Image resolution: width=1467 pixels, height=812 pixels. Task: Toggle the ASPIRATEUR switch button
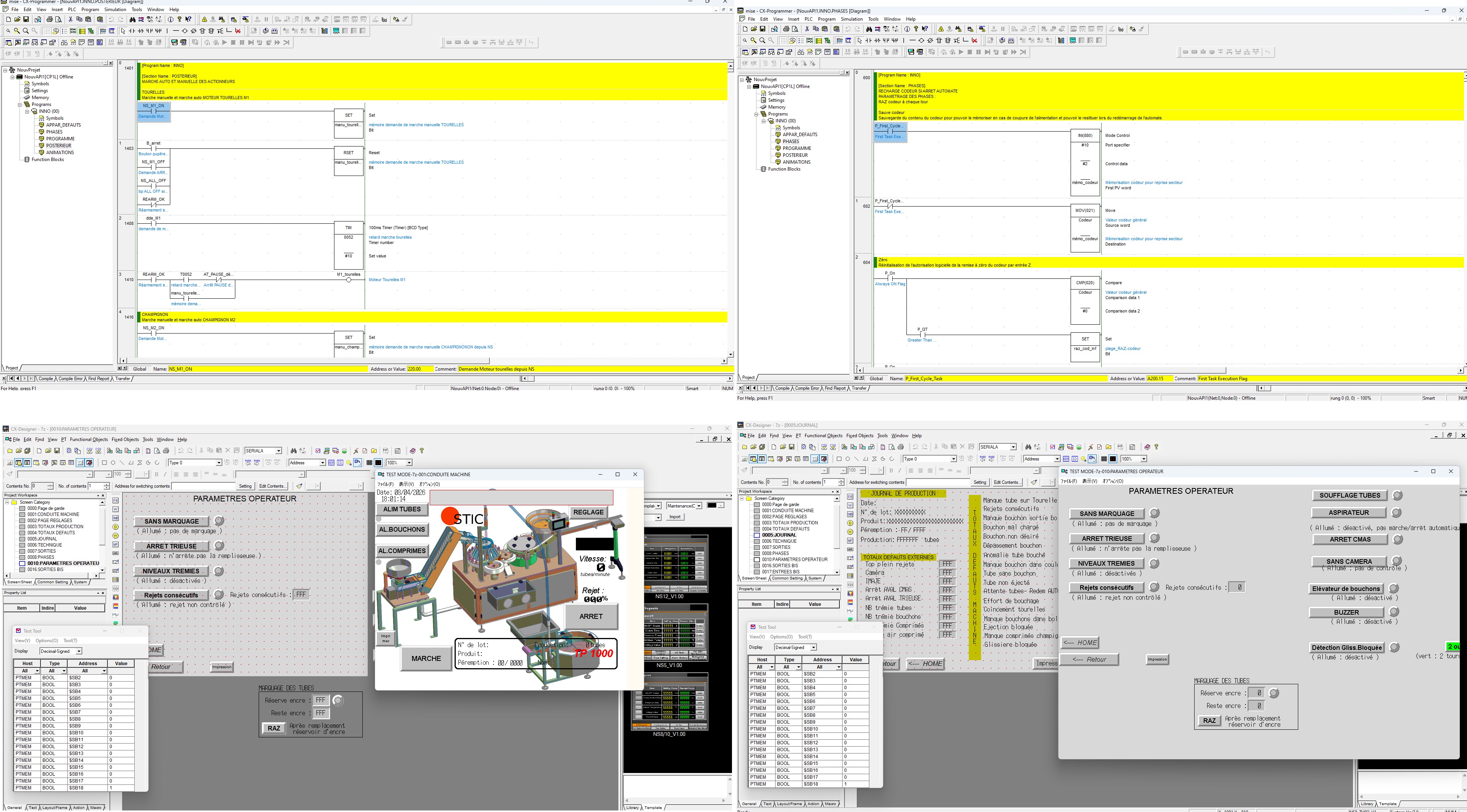pyautogui.click(x=1348, y=513)
